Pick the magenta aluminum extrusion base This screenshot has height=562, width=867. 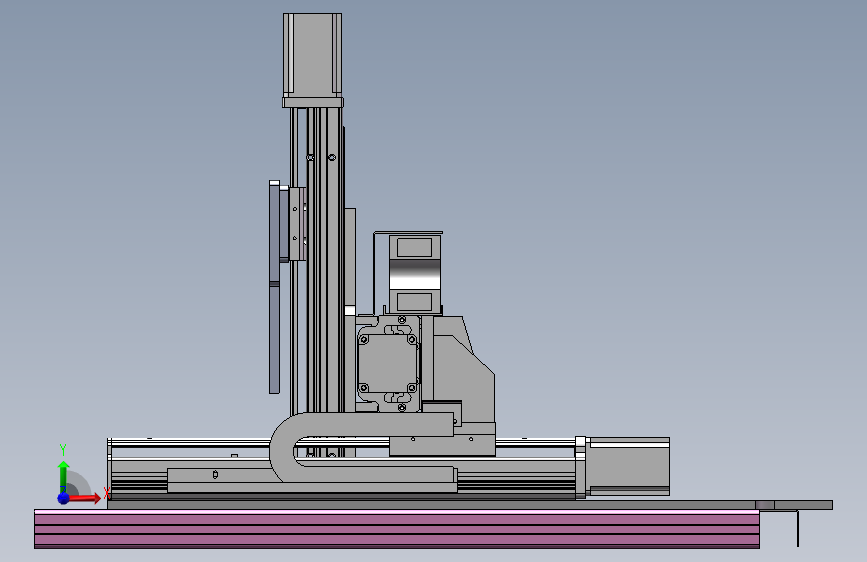[397, 529]
